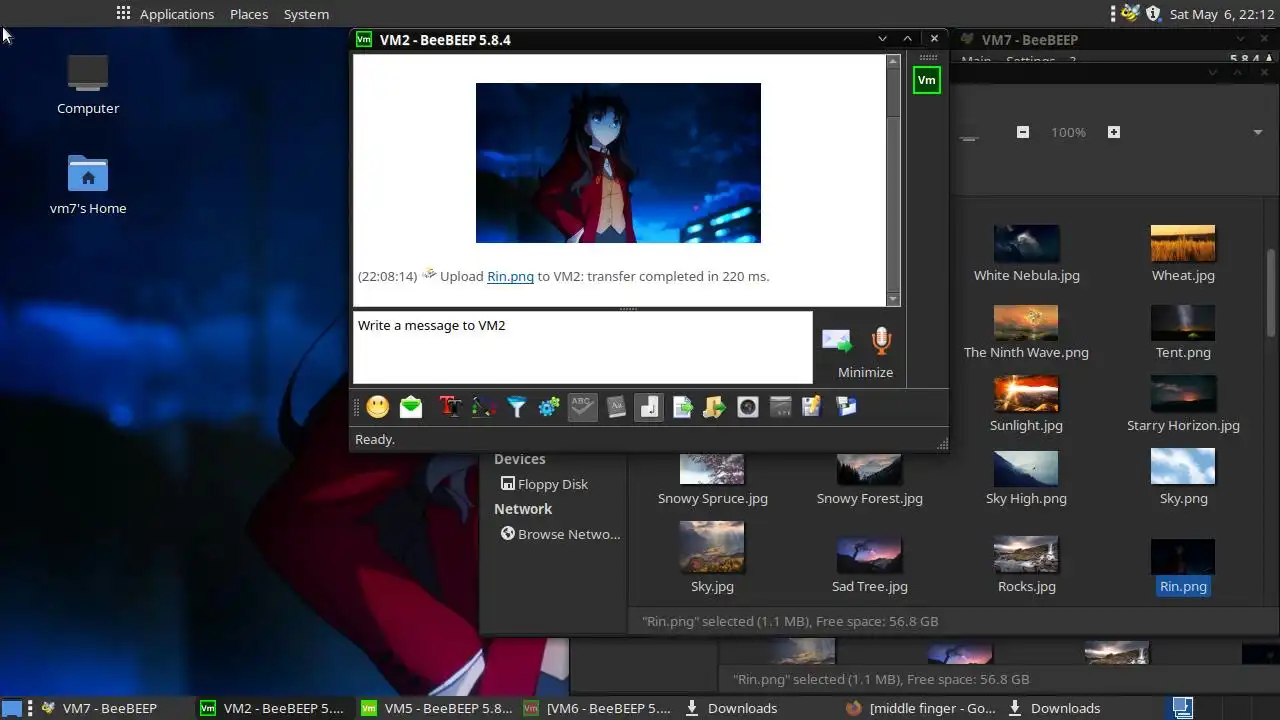Open the vm7's Home desktop folder
Image resolution: width=1280 pixels, height=720 pixels.
[x=88, y=185]
